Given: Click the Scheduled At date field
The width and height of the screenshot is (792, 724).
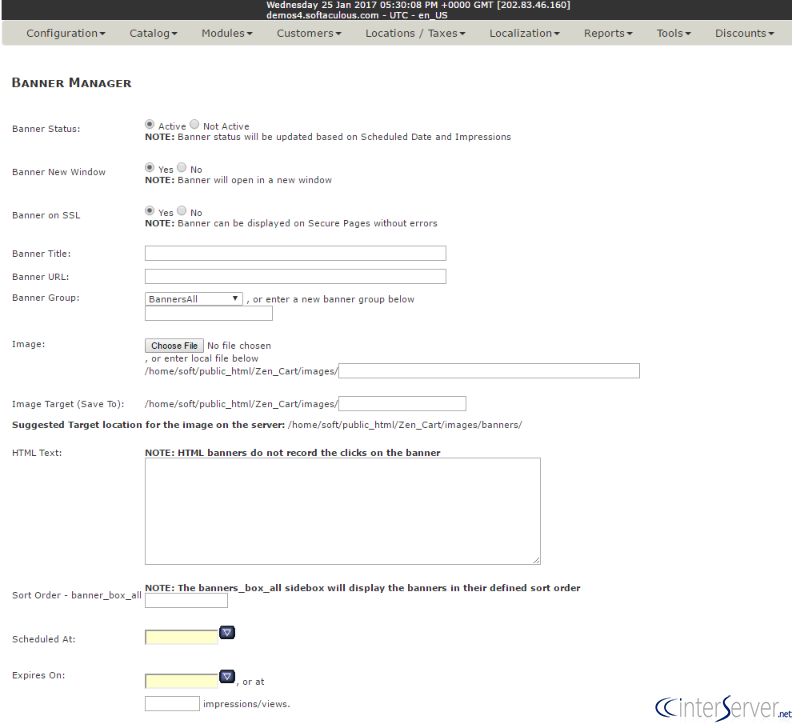Looking at the screenshot, I should (181, 637).
